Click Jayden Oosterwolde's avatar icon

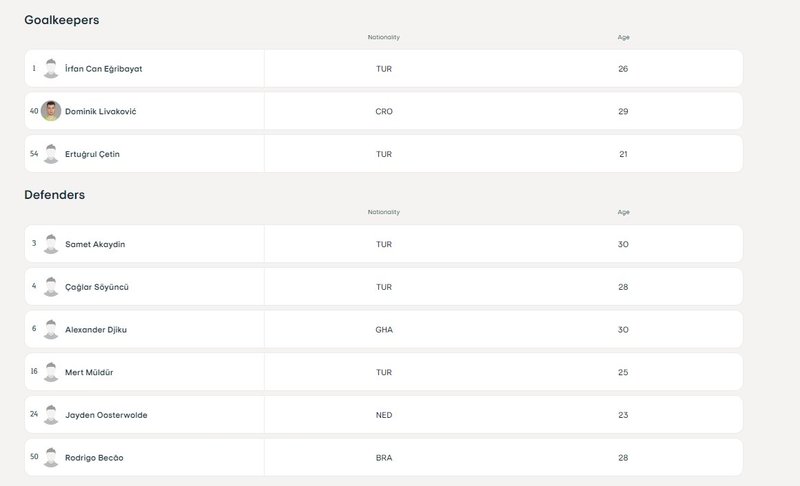(x=51, y=414)
